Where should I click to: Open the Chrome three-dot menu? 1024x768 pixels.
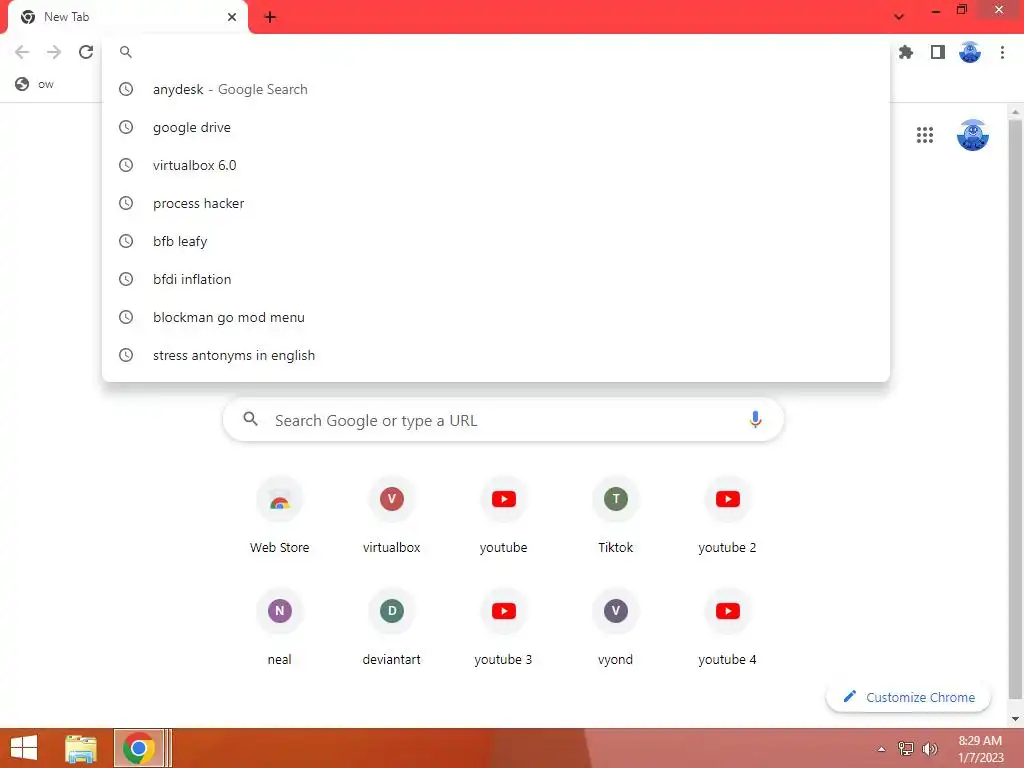click(1002, 52)
